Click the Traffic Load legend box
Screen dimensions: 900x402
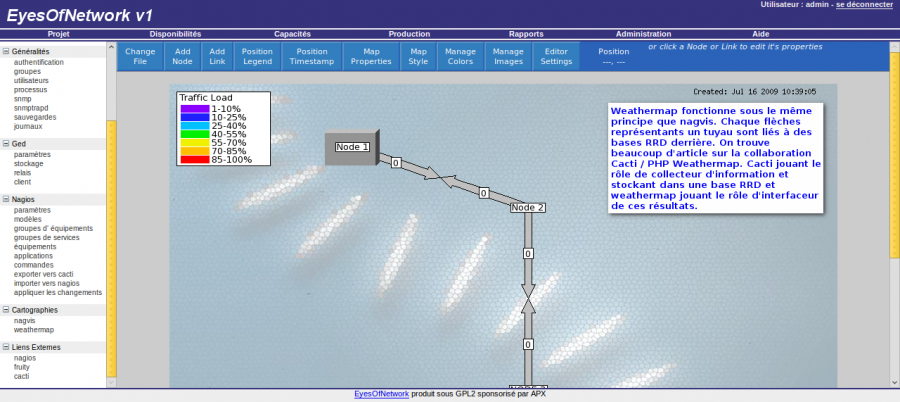[223, 129]
